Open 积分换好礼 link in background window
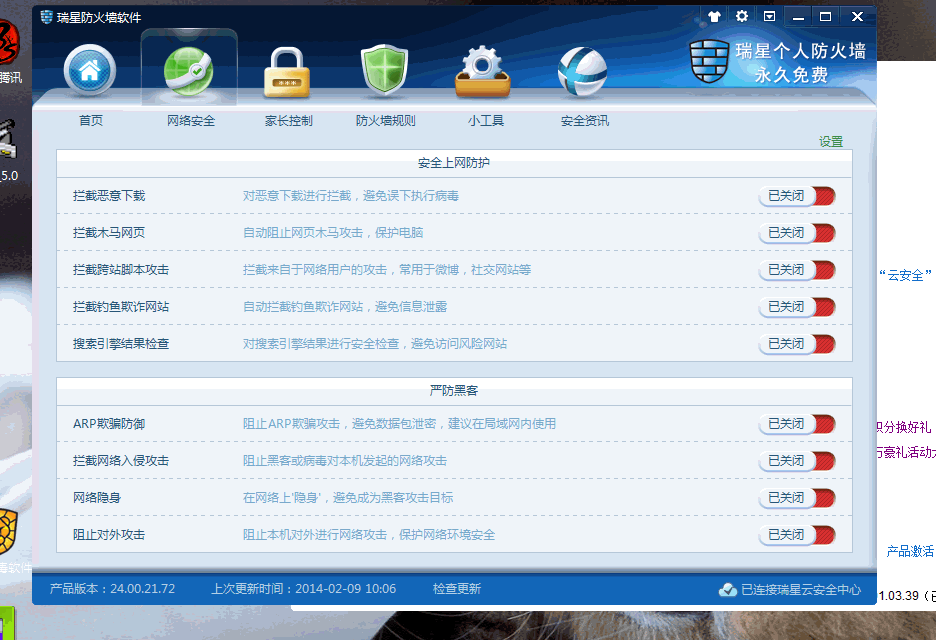This screenshot has height=640, width=936. 904,427
